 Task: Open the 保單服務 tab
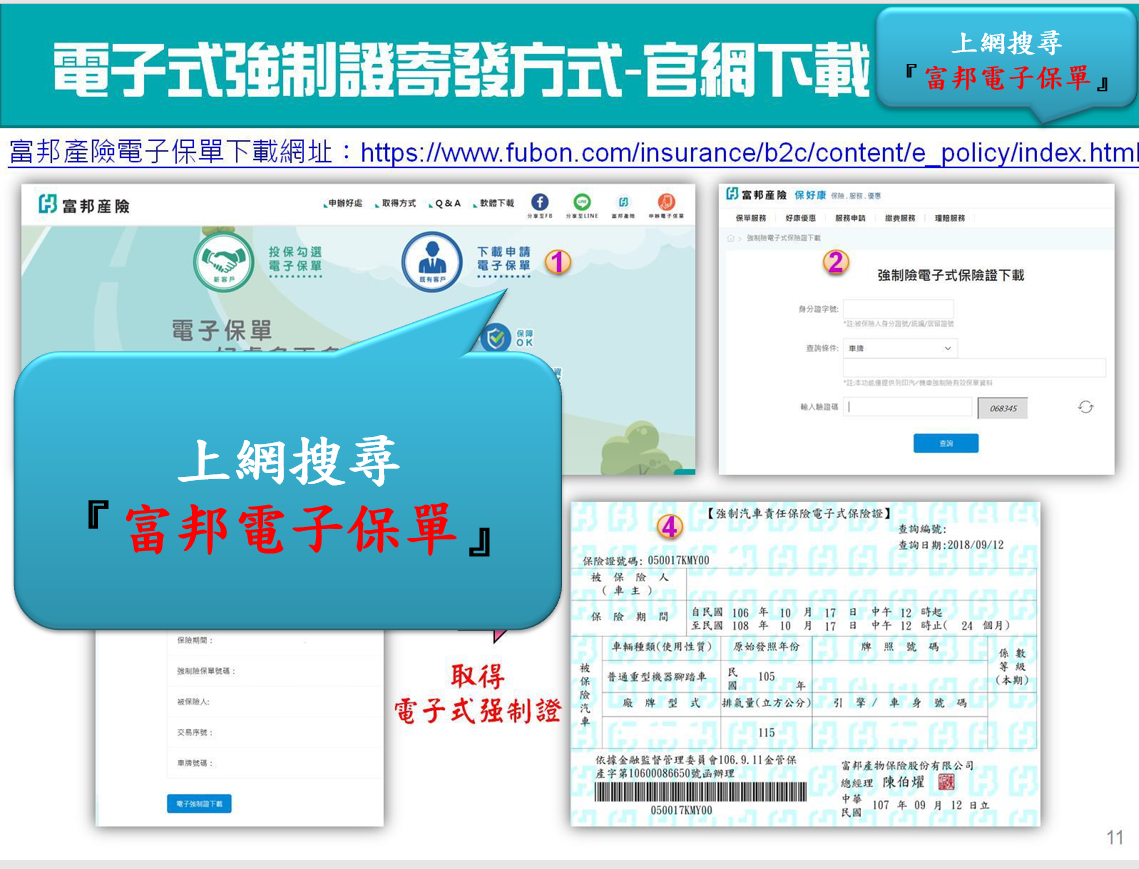coord(750,218)
